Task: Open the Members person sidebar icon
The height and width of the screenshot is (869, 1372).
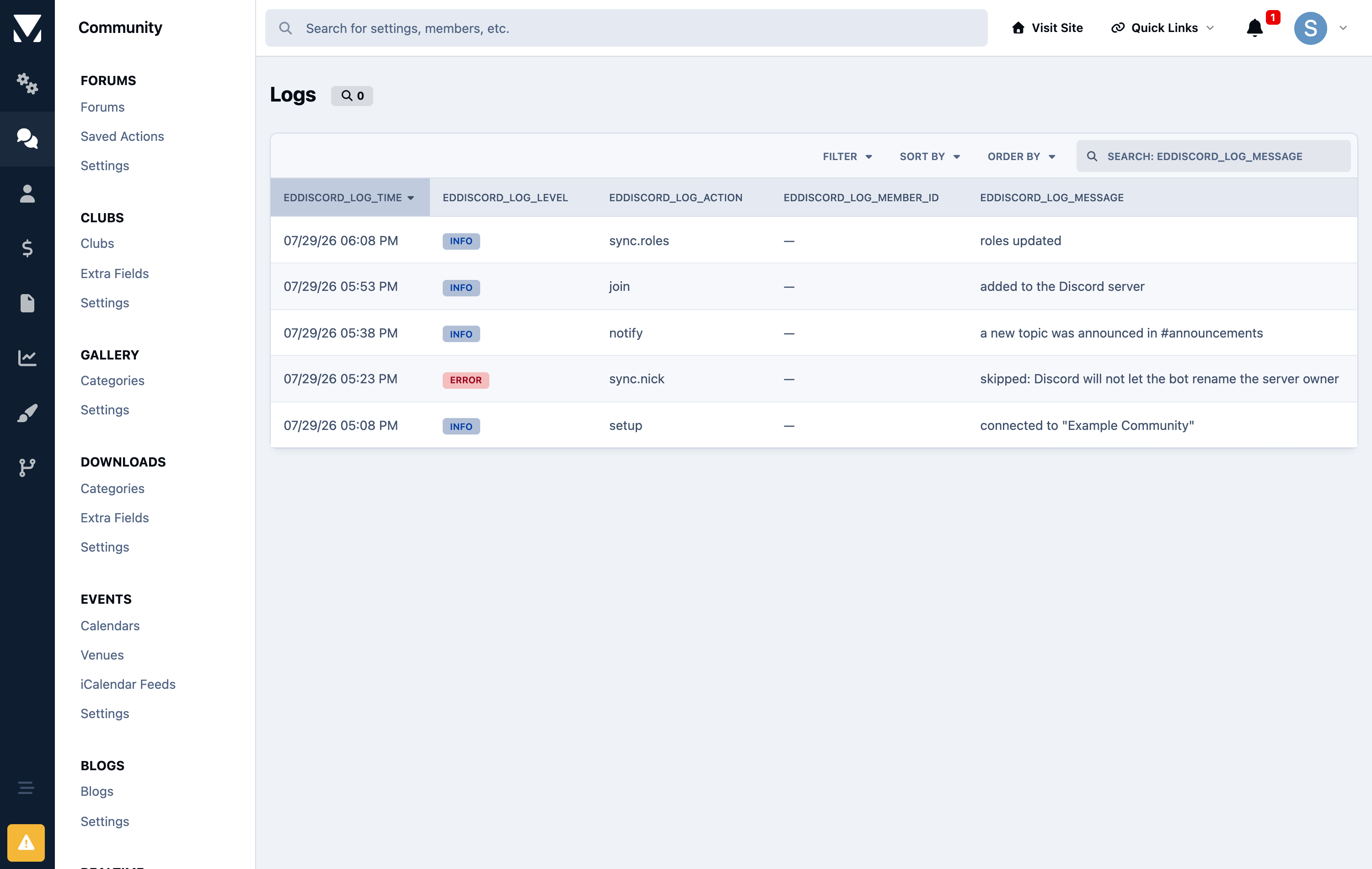Action: [x=27, y=194]
